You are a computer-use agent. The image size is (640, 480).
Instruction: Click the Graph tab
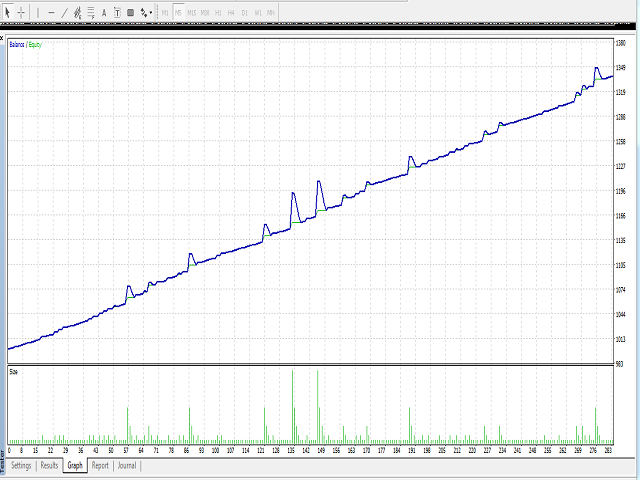tap(75, 466)
